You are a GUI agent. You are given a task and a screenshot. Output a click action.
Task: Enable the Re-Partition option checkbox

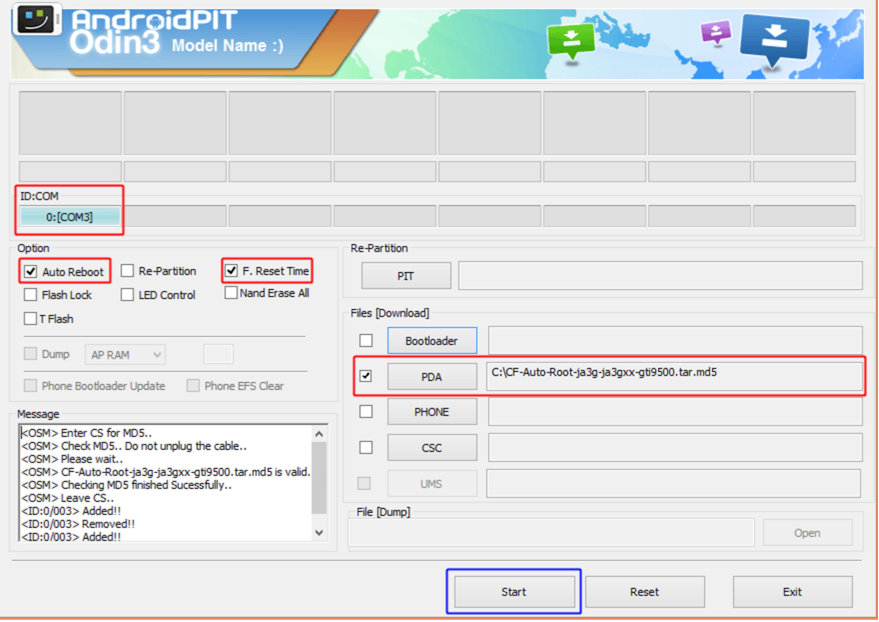coord(127,271)
